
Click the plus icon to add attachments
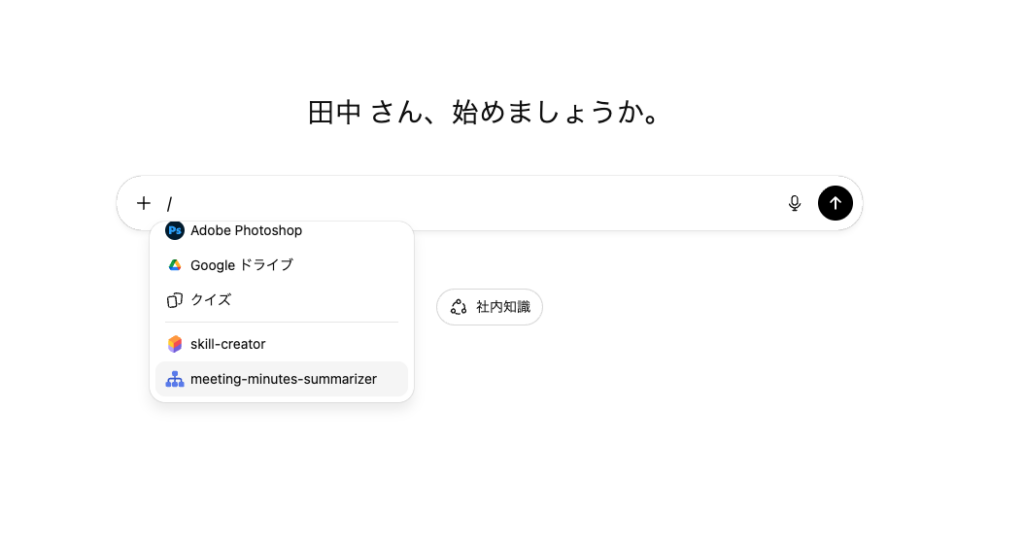pyautogui.click(x=144, y=203)
